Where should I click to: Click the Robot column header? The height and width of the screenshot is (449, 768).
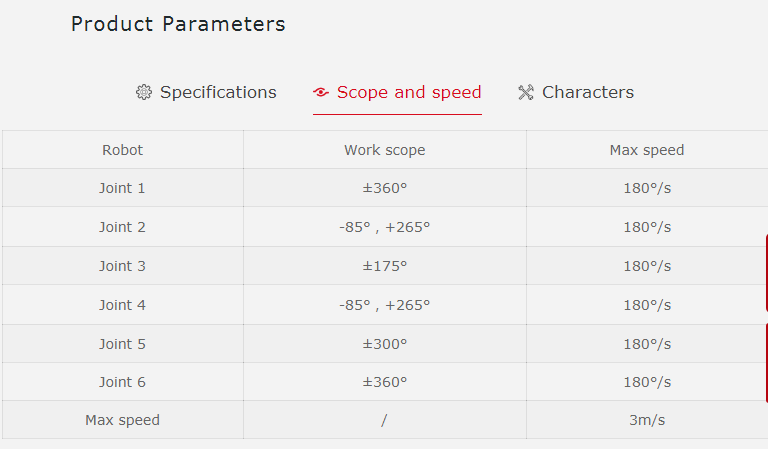122,150
